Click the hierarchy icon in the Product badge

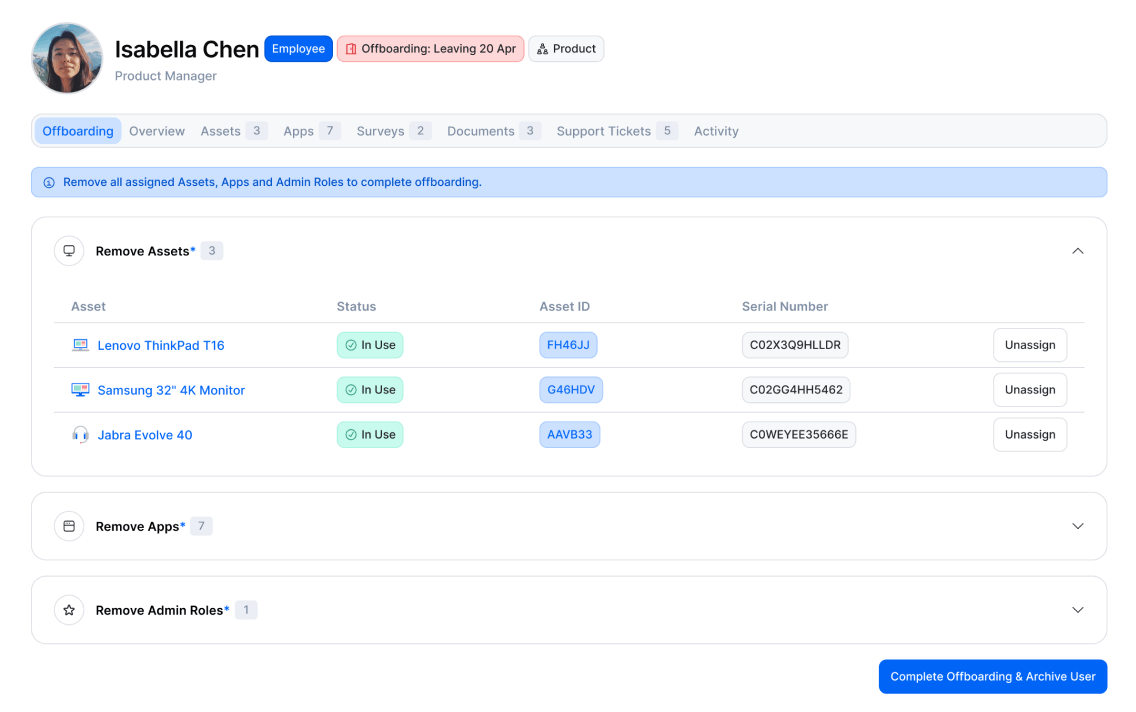tap(541, 48)
